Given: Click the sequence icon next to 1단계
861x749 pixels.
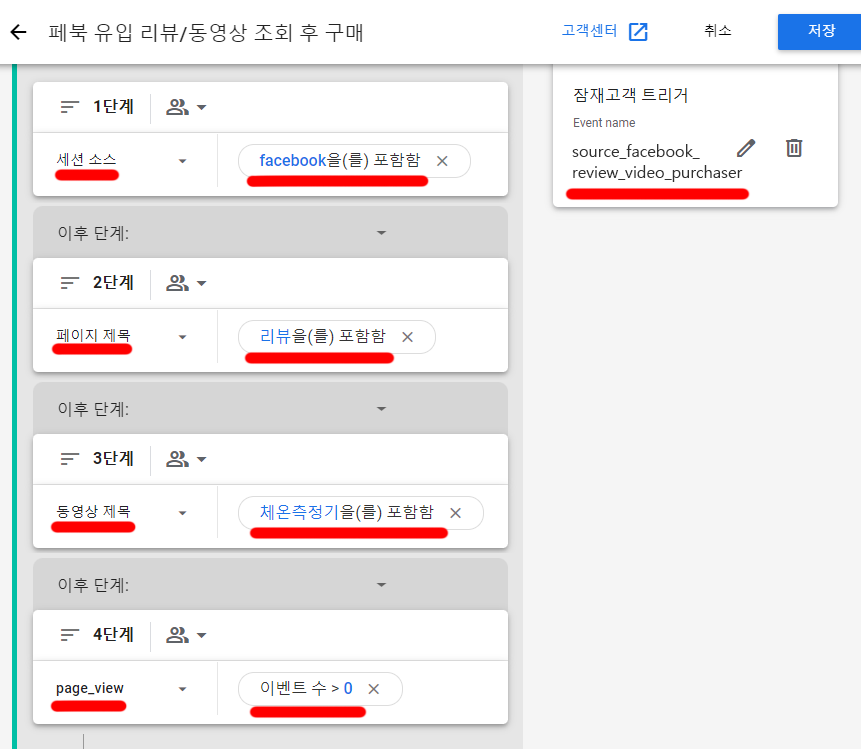Looking at the screenshot, I should click(68, 106).
